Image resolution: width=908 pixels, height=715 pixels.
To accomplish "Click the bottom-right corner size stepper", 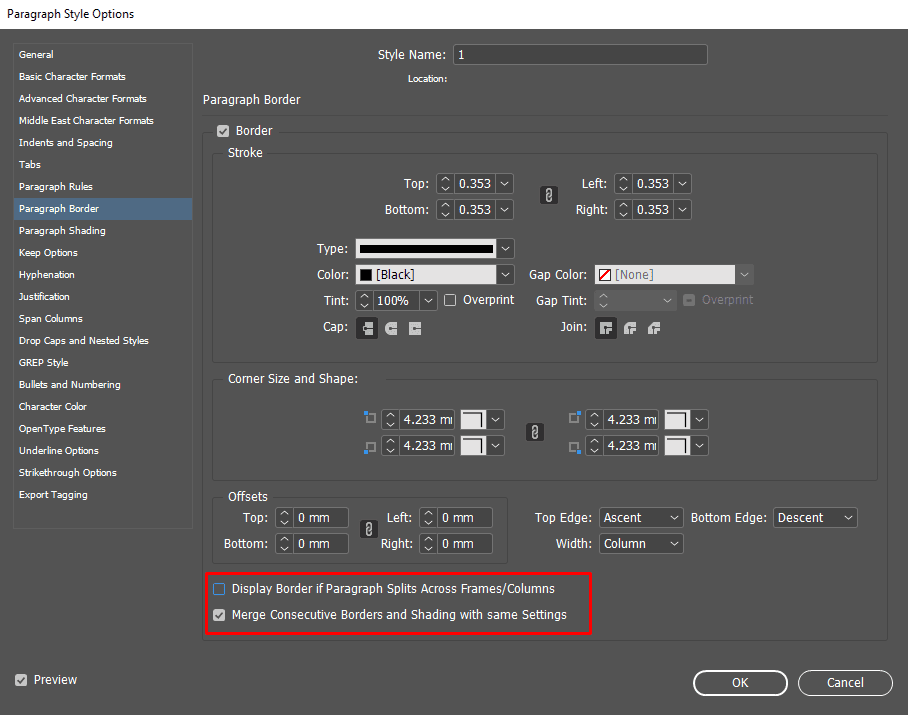I will (595, 446).
